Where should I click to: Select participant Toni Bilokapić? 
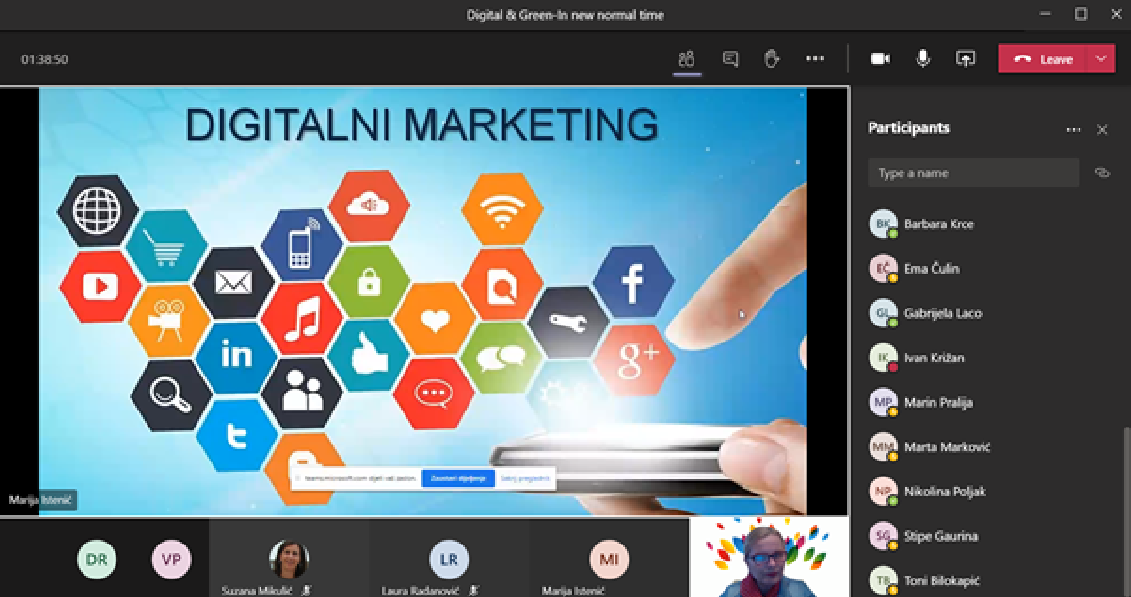click(x=990, y=580)
